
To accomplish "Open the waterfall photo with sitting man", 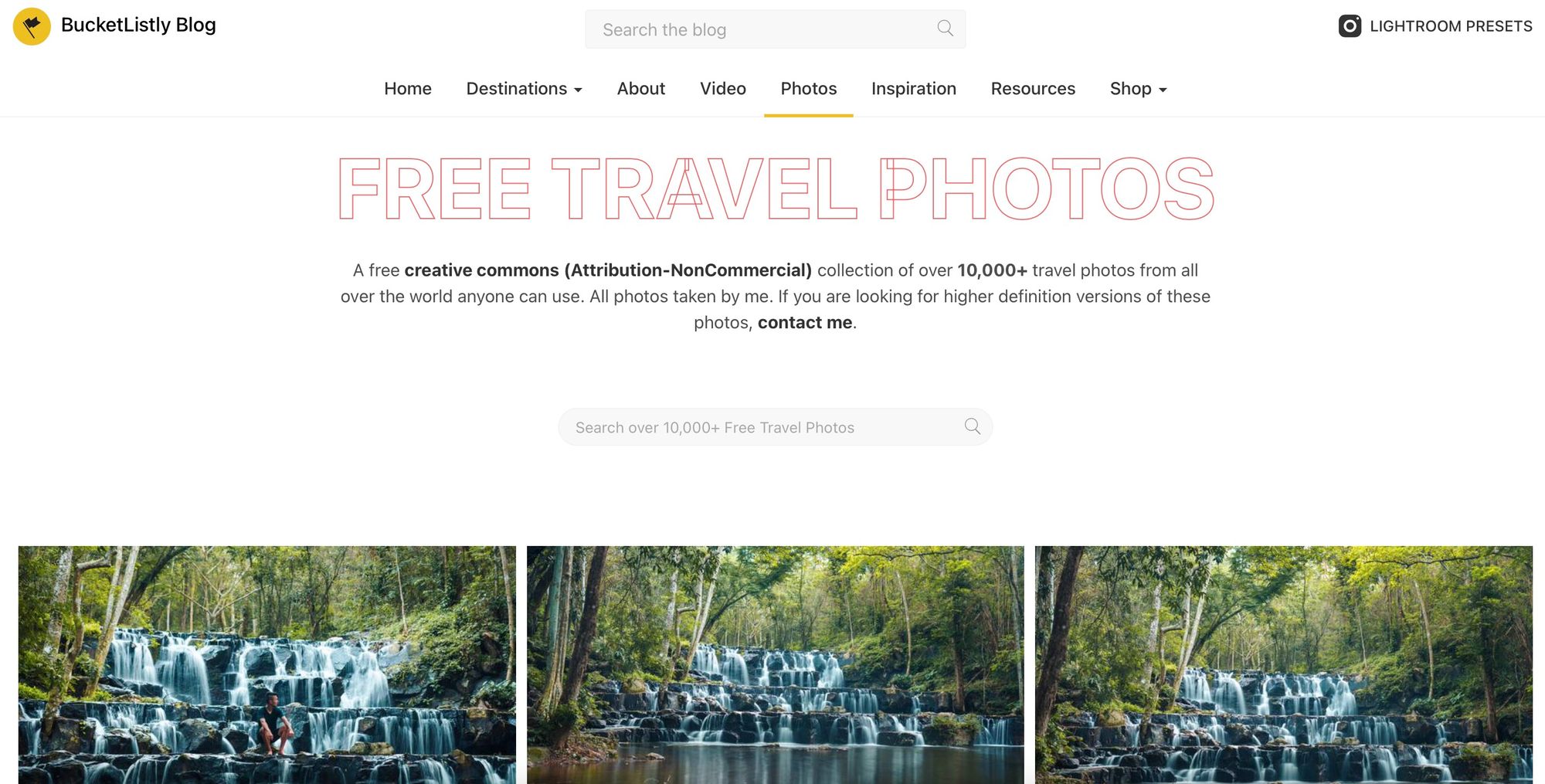I will point(267,665).
